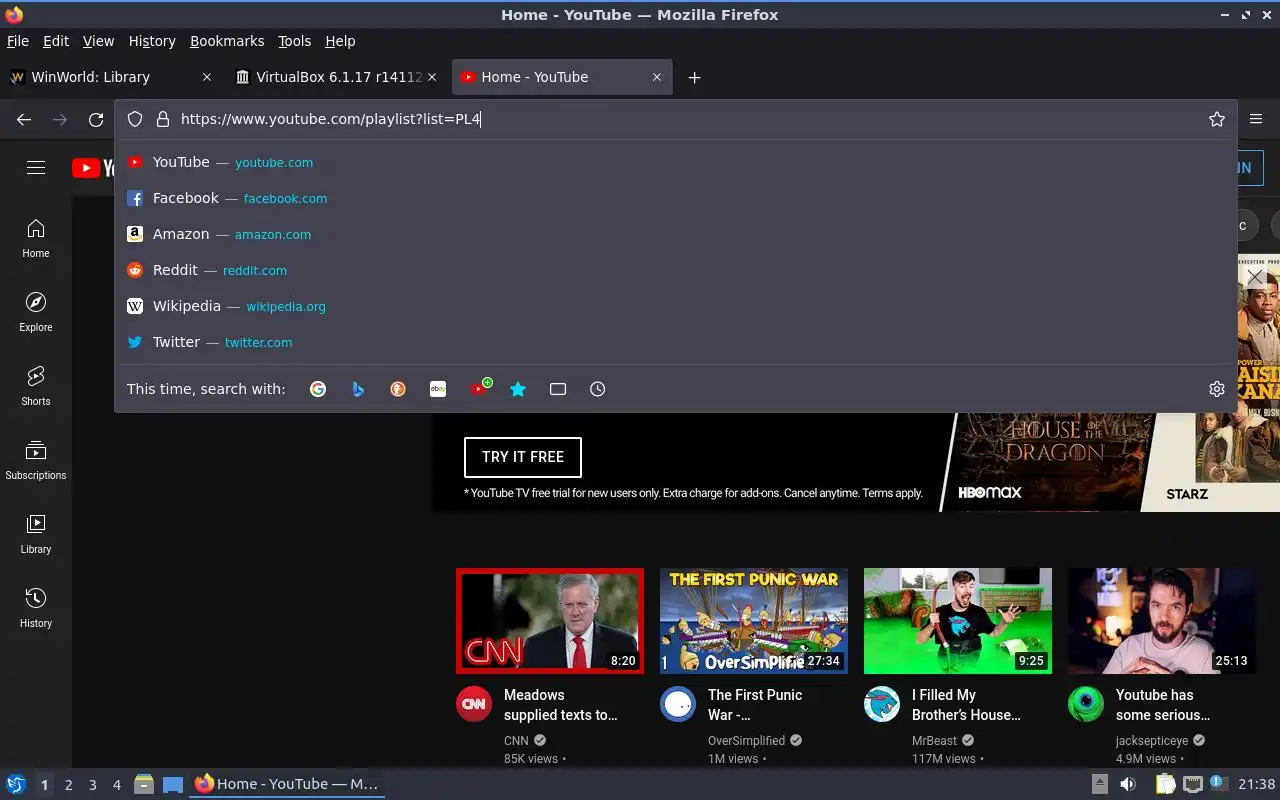1280x800 pixels.
Task: Select Reddit reddit.com suggestion
Action: [676, 270]
